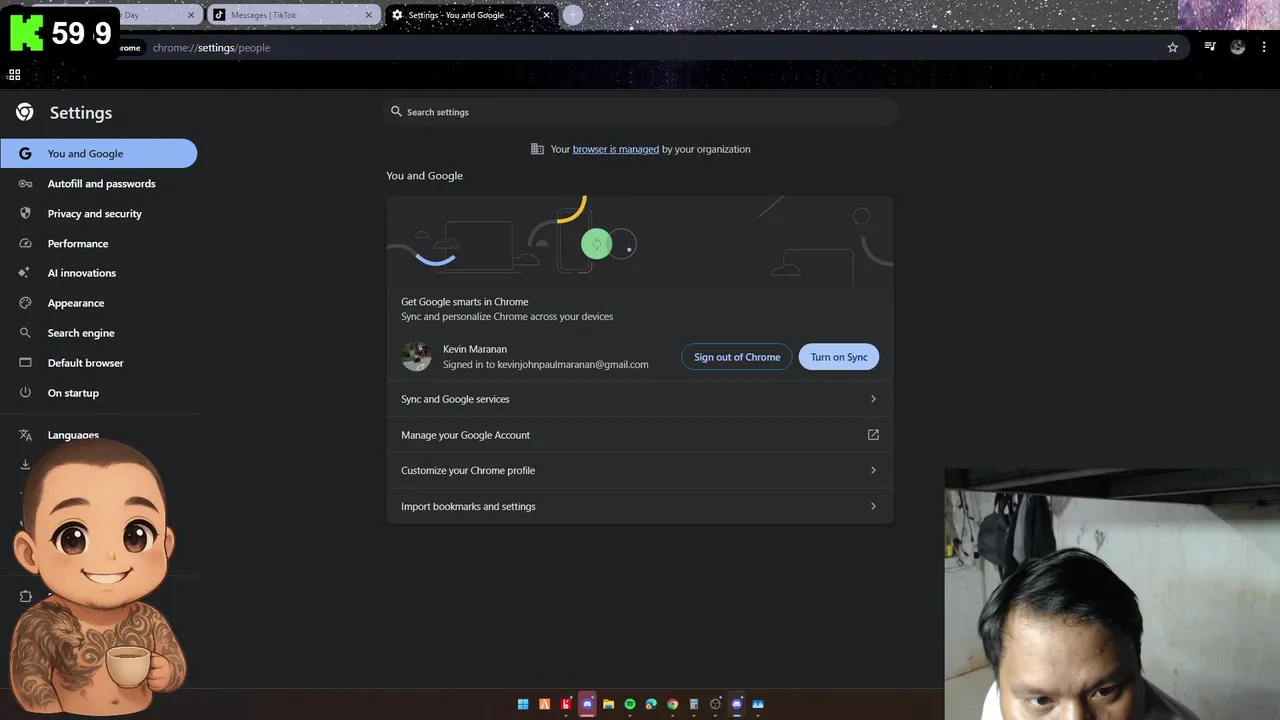Switch to the Messages | TikTok tab
This screenshot has height=720, width=1280.
(292, 15)
